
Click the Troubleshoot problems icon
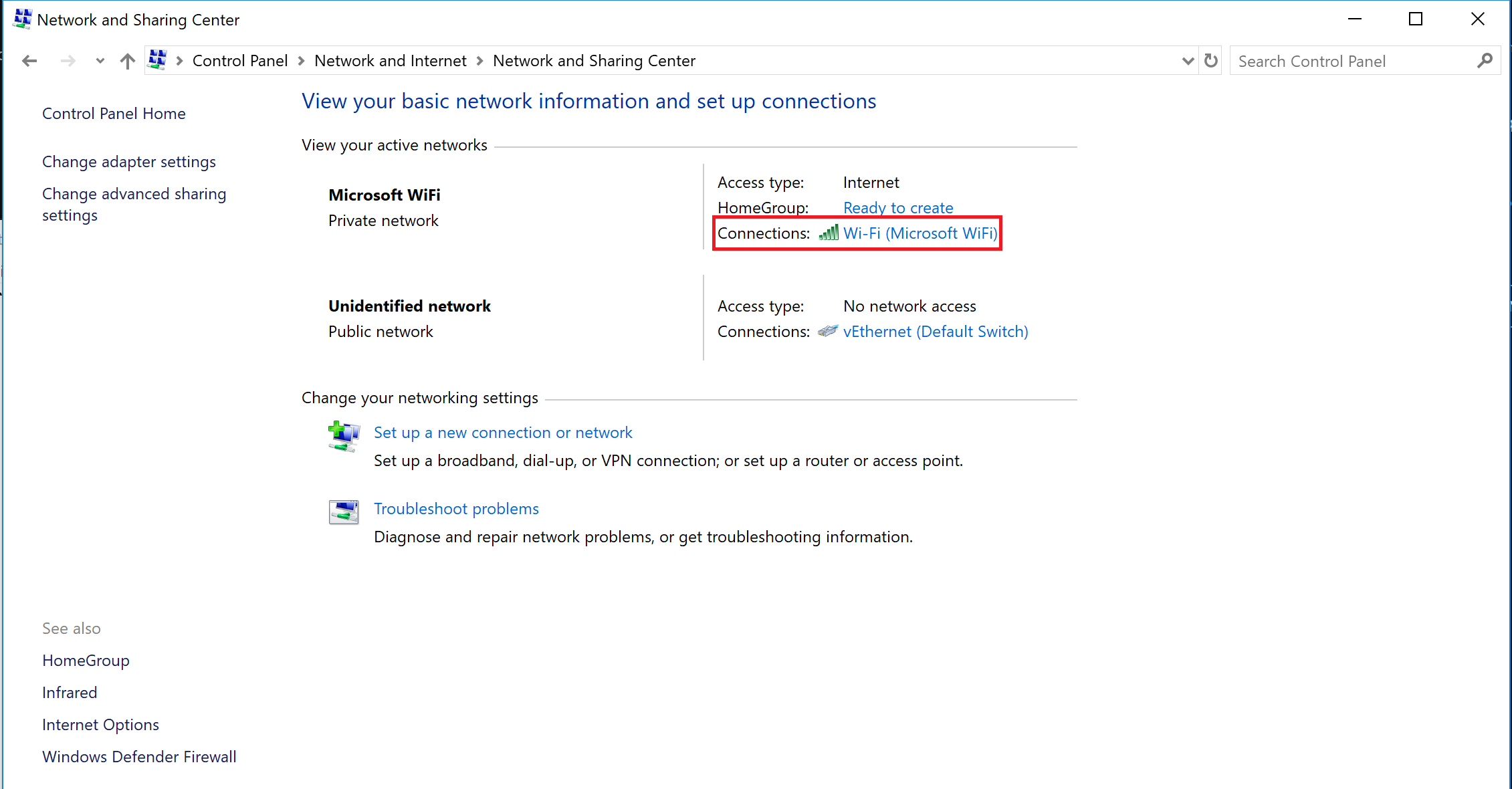click(x=344, y=512)
